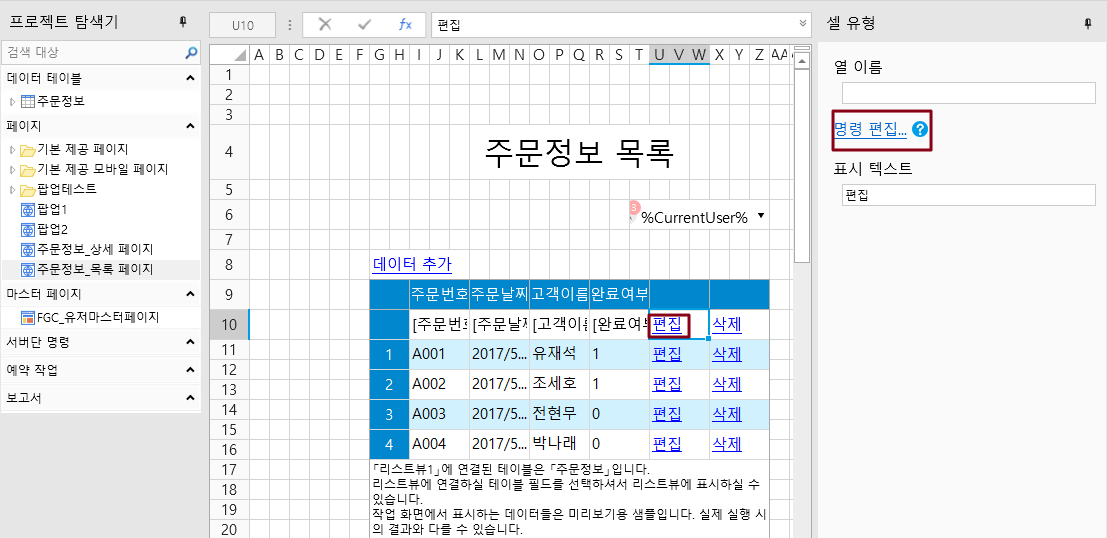Expand the formula bar dropdown arrow
The height and width of the screenshot is (538, 1107).
[x=803, y=23]
